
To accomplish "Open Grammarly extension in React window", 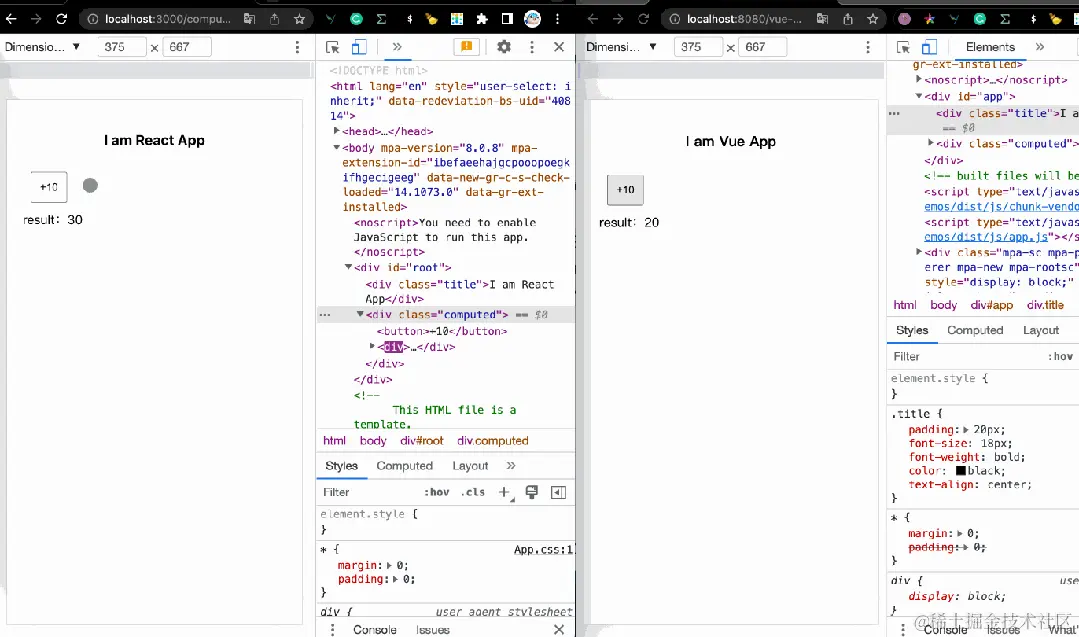I will (356, 19).
